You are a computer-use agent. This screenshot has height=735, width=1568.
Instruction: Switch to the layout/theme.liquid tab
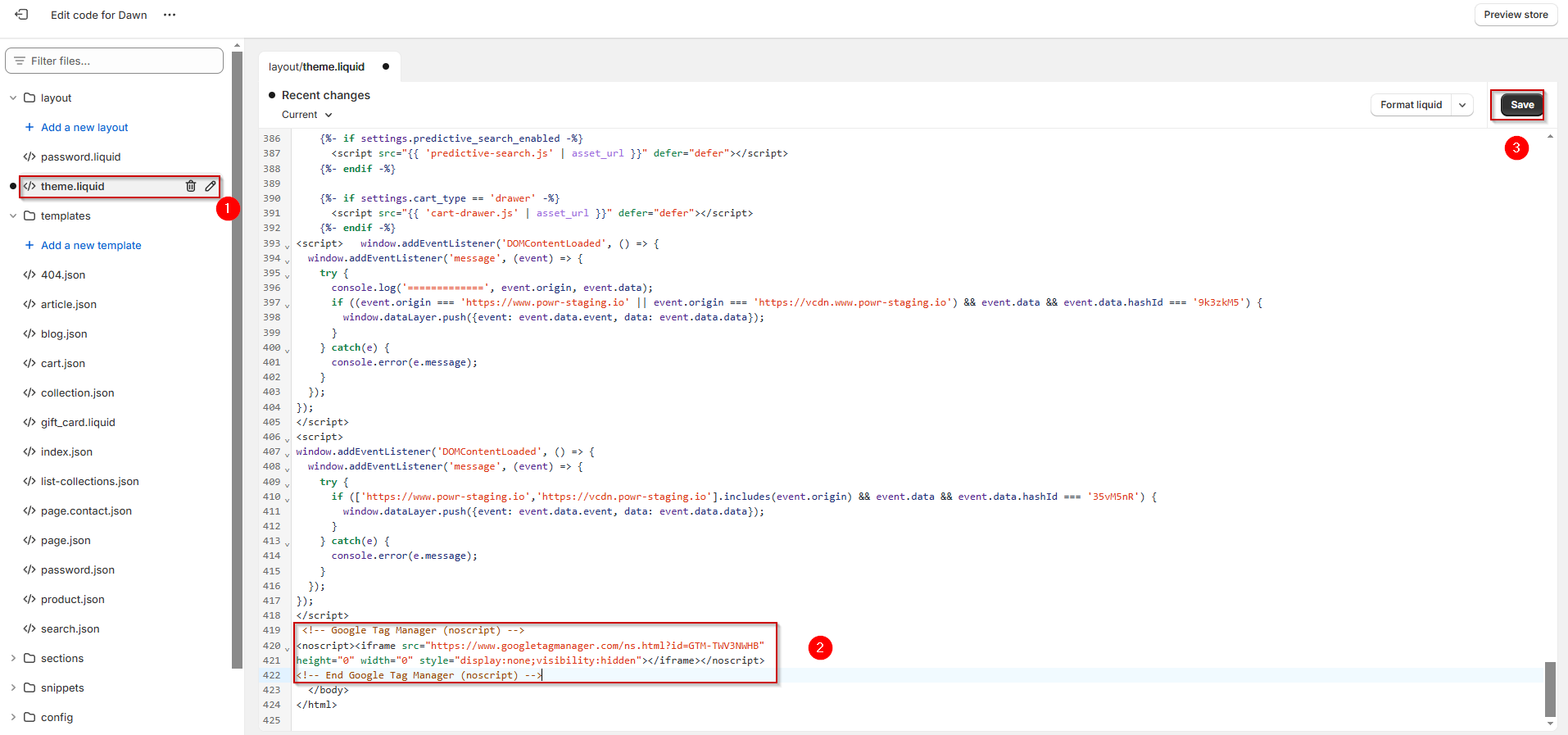pos(329,66)
